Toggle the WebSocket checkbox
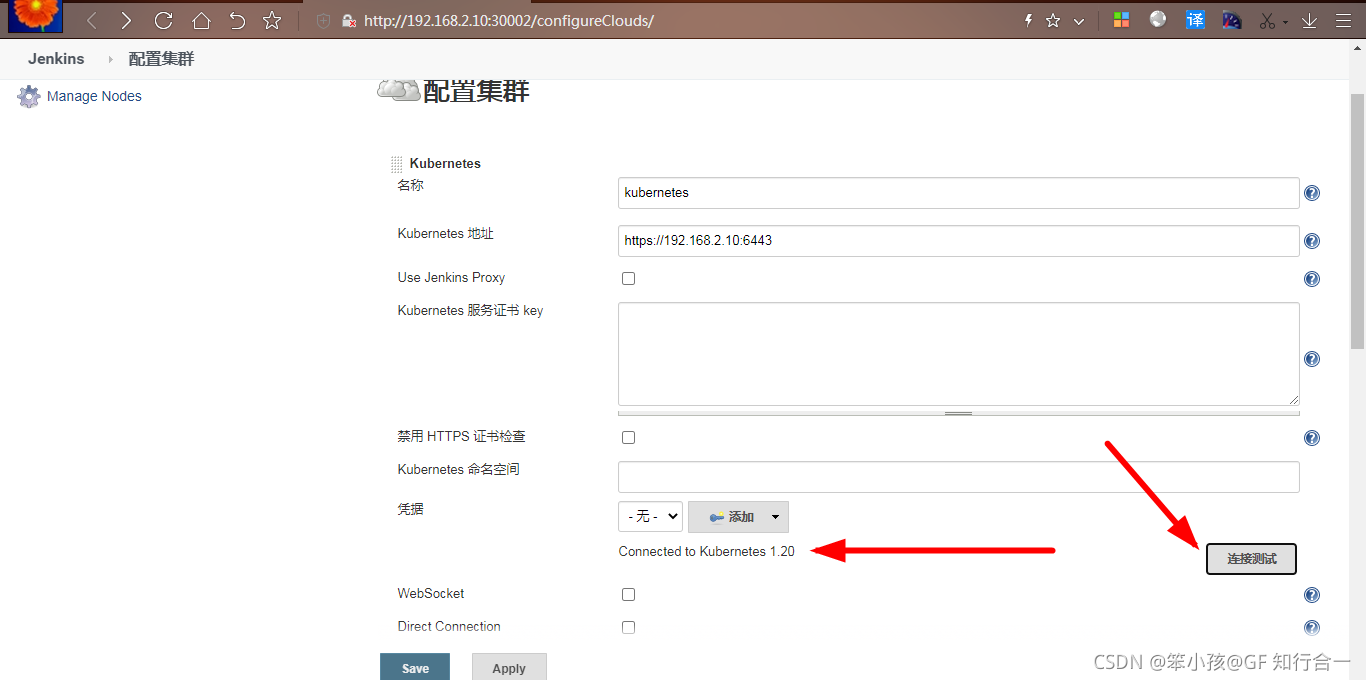The width and height of the screenshot is (1366, 680). [x=628, y=594]
